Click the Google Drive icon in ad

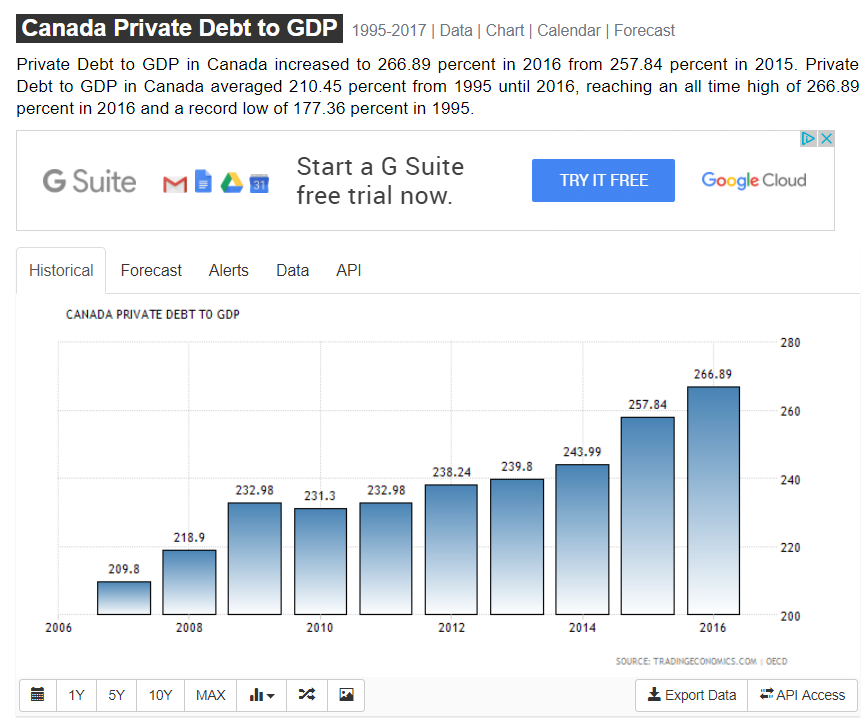(232, 182)
